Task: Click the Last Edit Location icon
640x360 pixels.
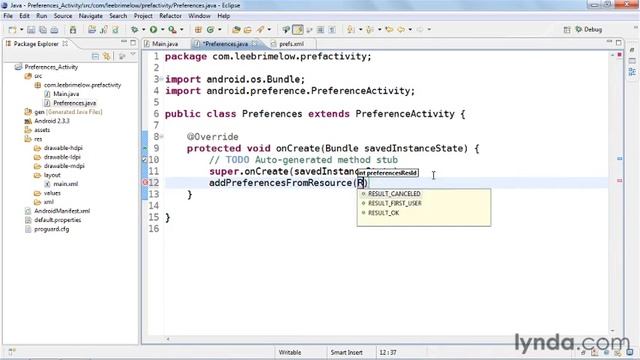Action: [x=389, y=30]
